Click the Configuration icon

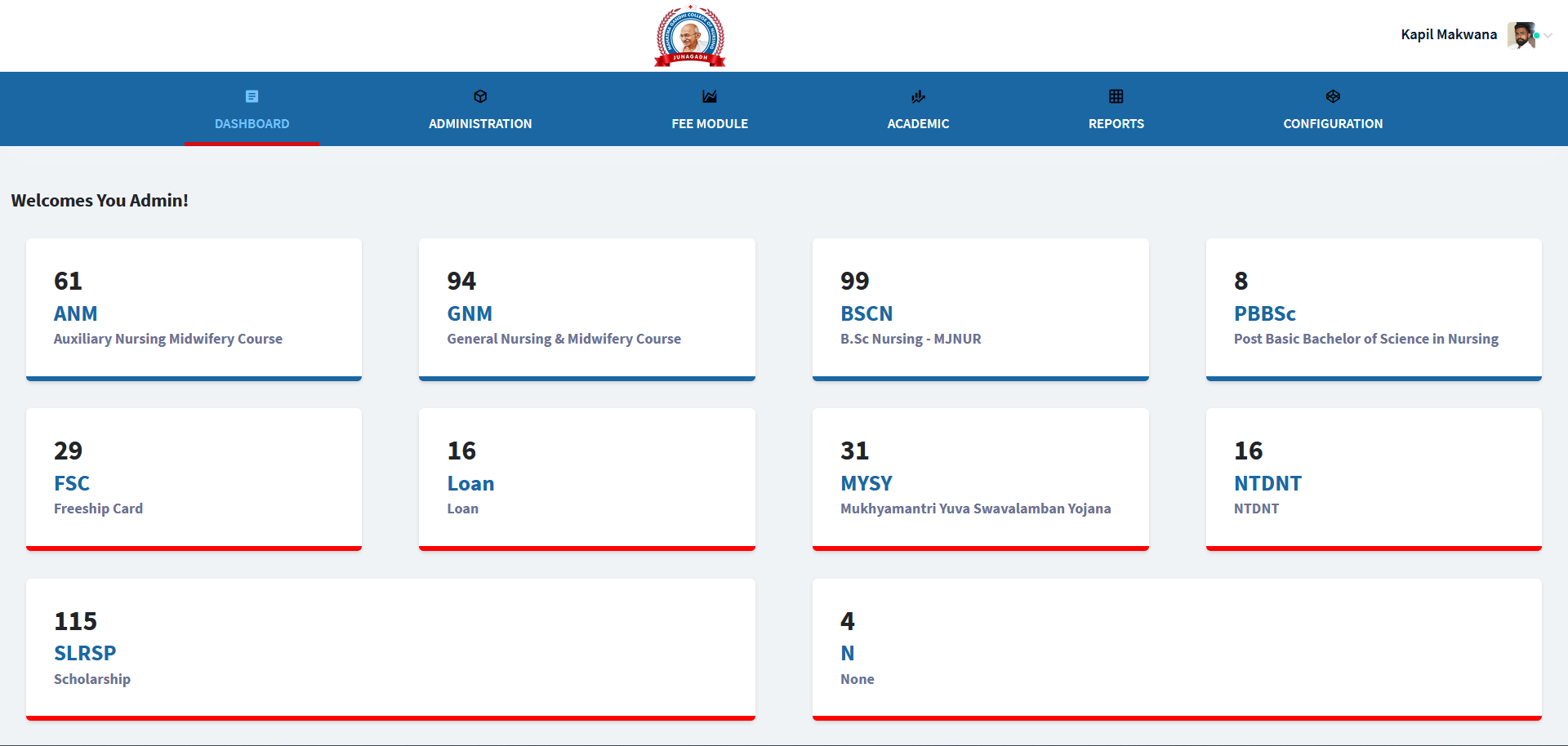(x=1333, y=96)
